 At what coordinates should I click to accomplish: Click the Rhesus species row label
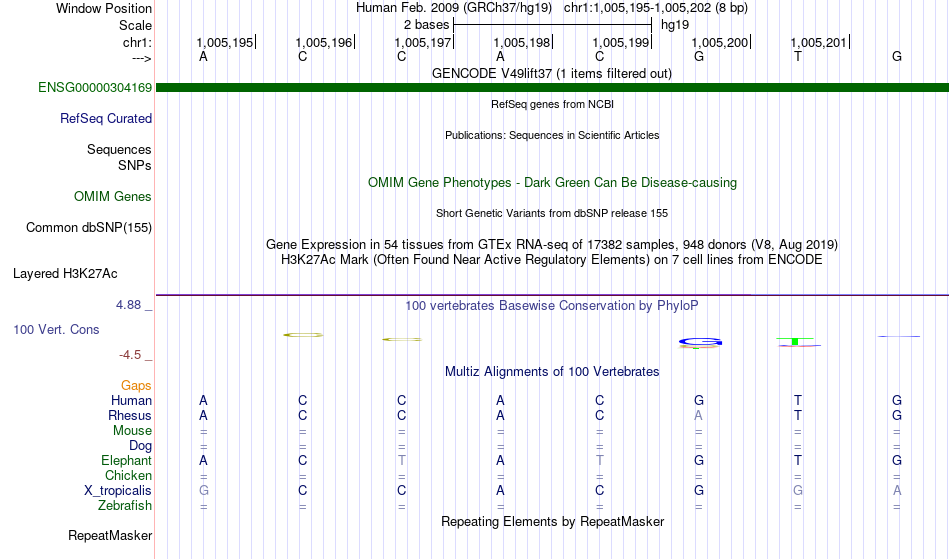130,416
